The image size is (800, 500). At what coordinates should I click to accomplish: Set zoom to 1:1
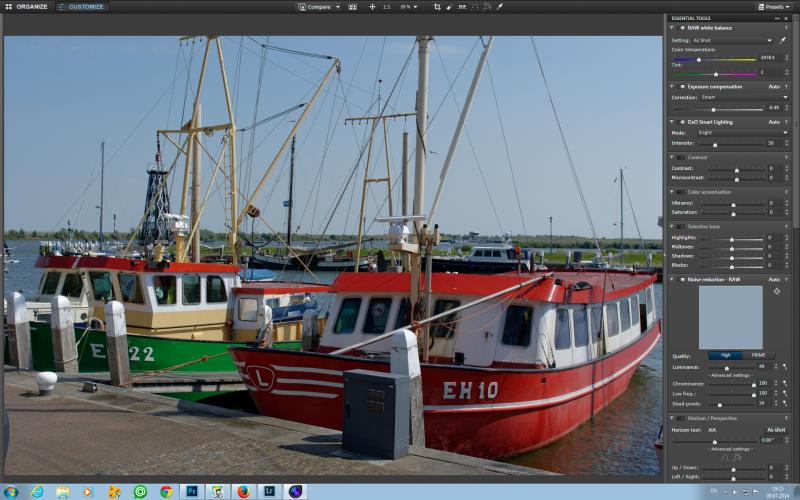[x=387, y=7]
